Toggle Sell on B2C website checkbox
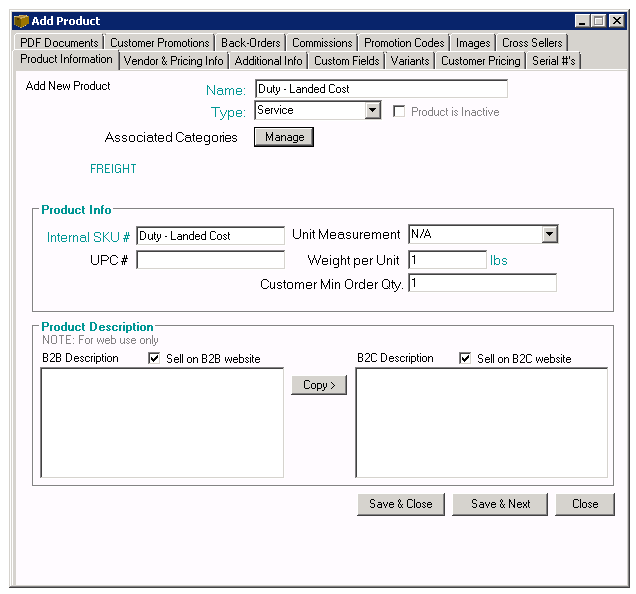 pyautogui.click(x=465, y=359)
